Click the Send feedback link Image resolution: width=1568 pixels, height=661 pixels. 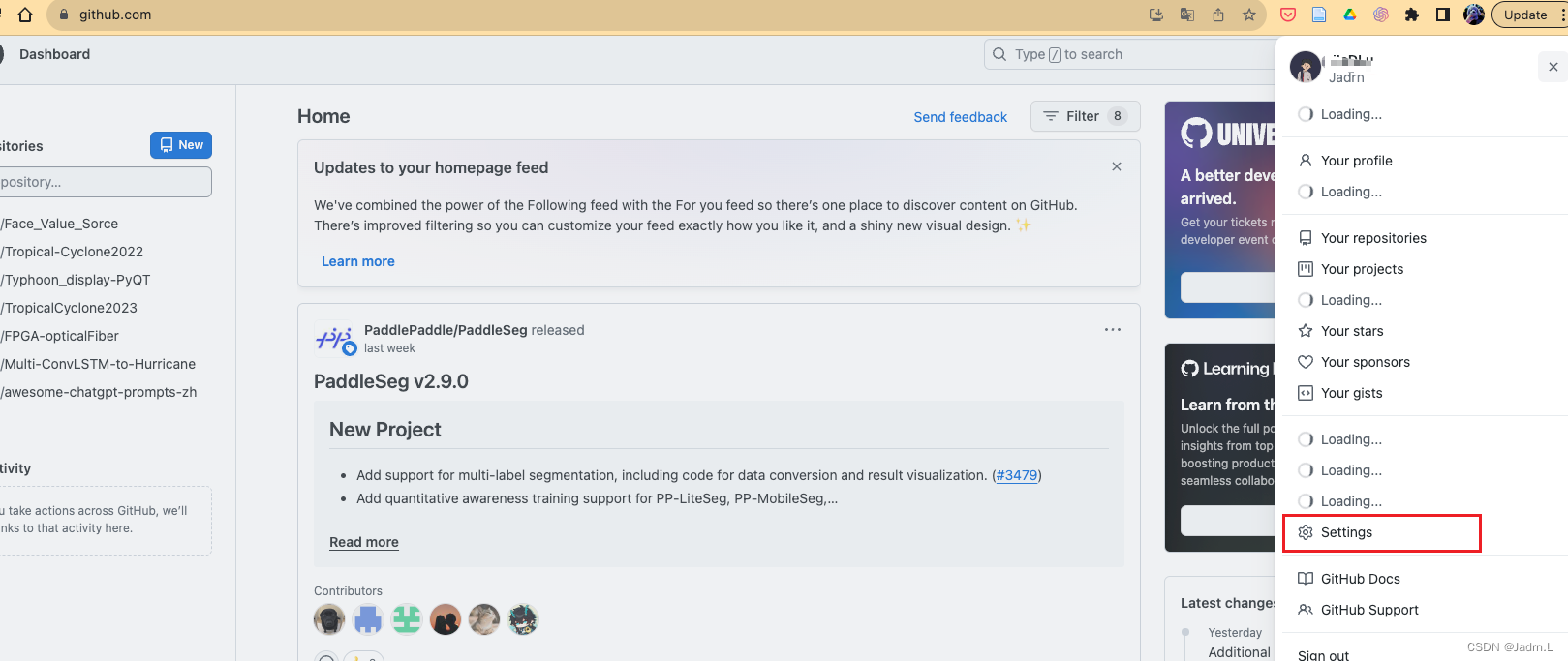pos(960,117)
